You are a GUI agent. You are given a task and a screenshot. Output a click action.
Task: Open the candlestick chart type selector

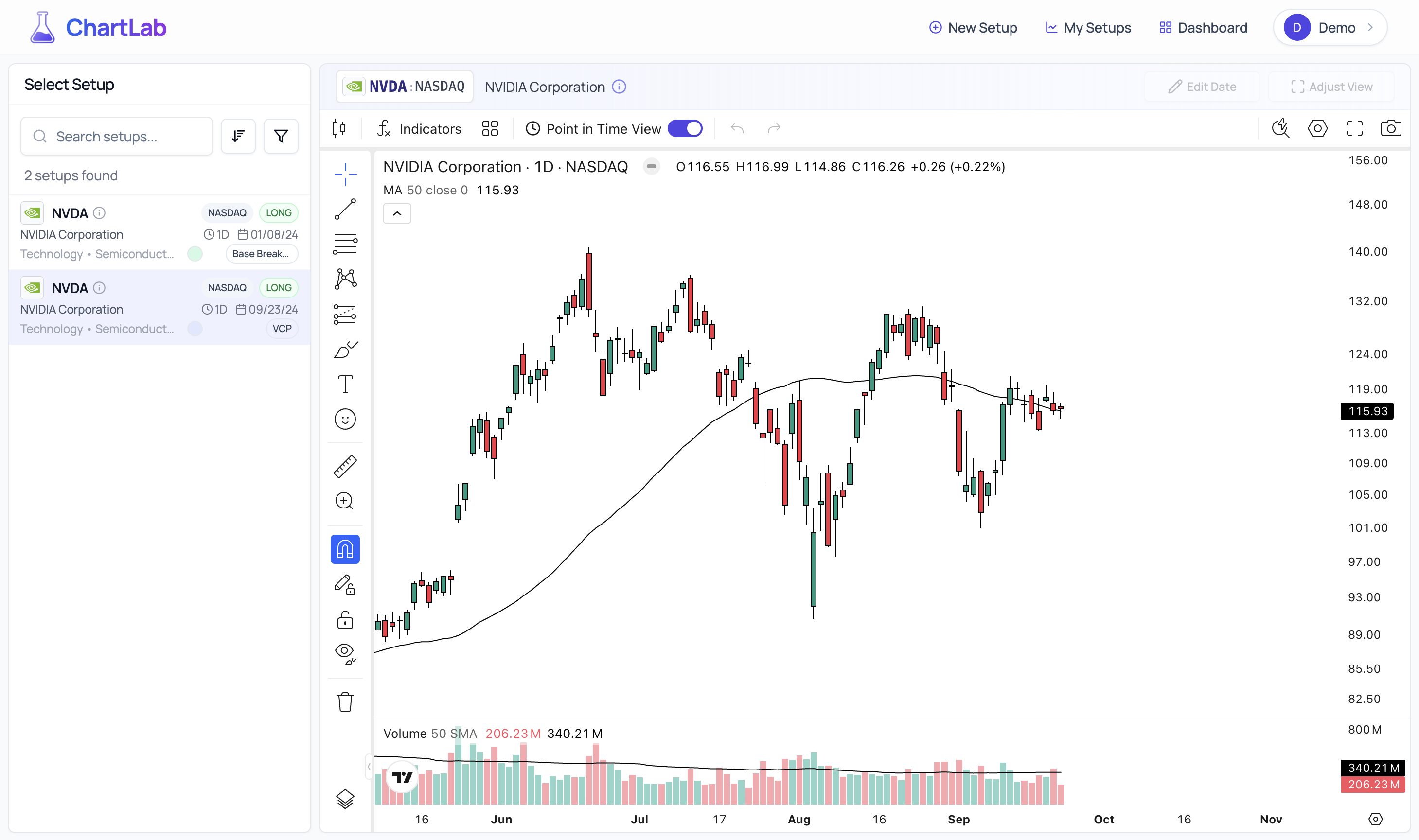click(339, 128)
